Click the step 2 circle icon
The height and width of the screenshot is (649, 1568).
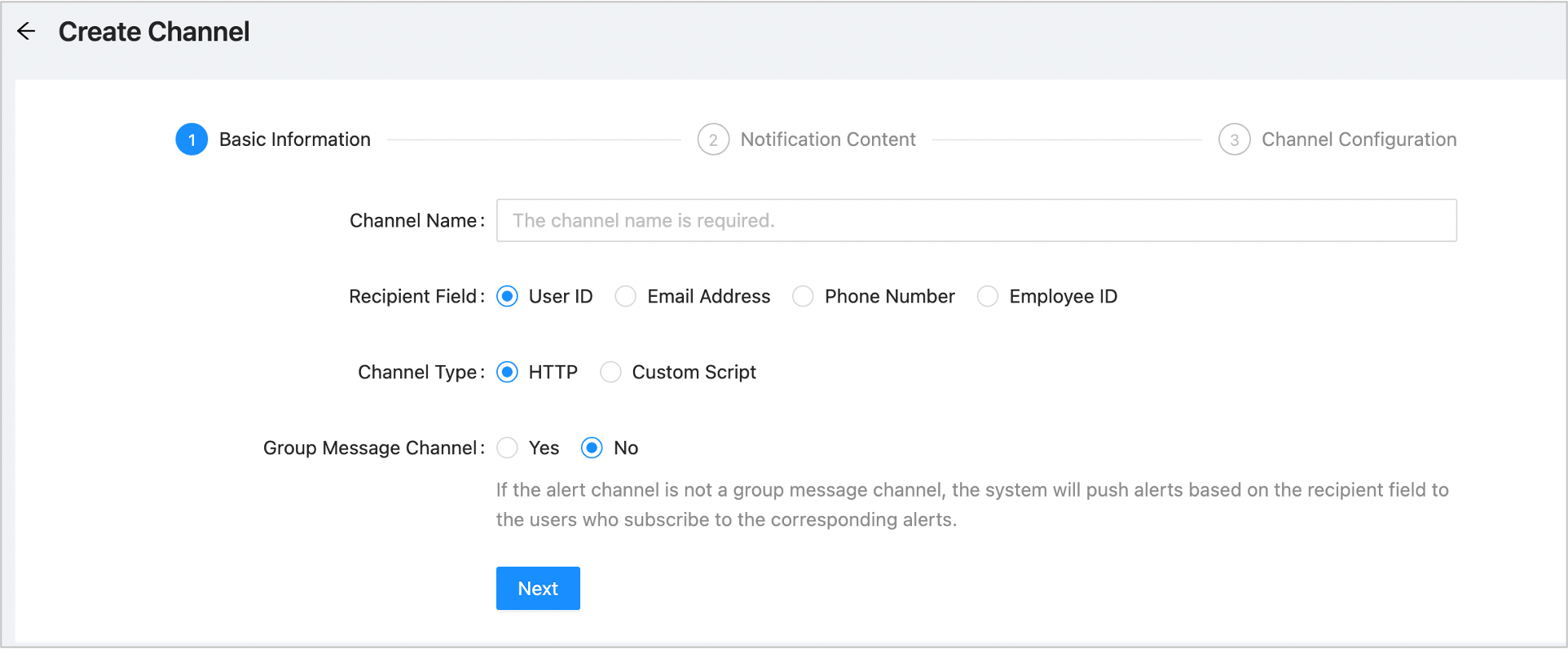(713, 139)
